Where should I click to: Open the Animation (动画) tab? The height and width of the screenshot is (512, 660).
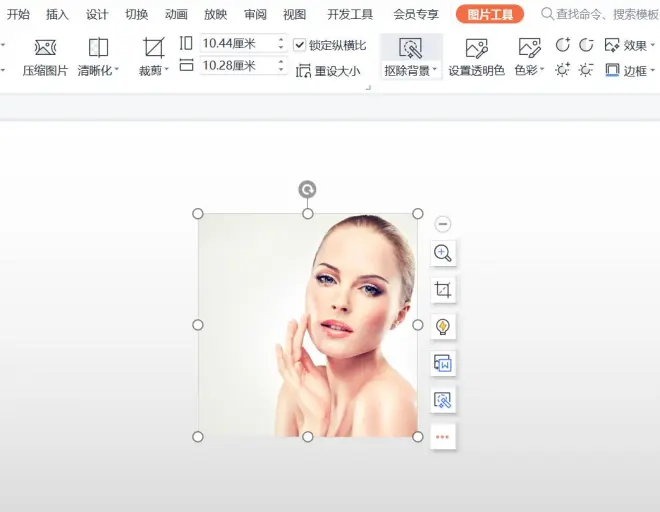tap(176, 14)
